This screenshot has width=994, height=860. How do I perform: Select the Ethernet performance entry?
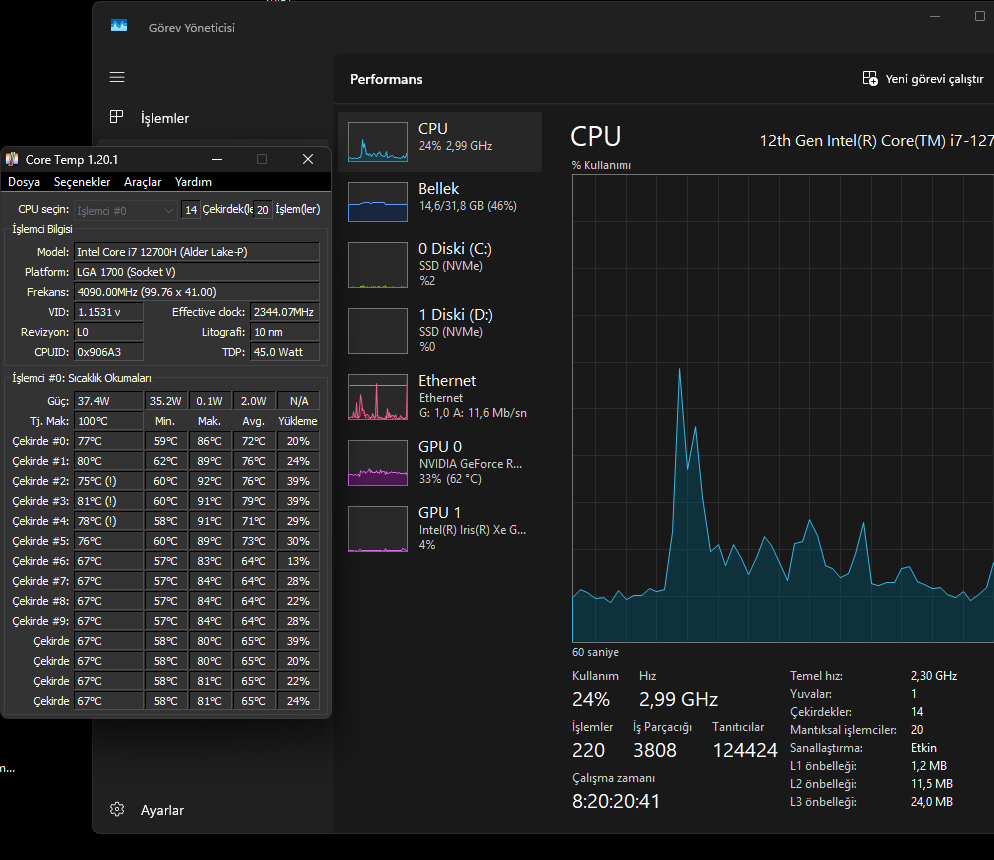point(440,397)
